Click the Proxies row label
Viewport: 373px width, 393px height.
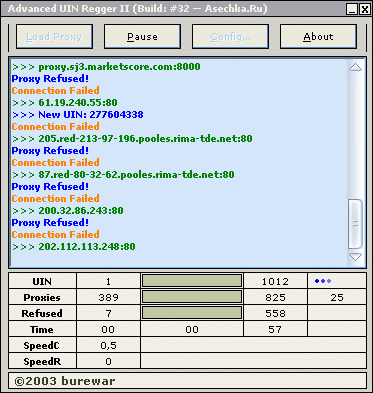pos(42,297)
